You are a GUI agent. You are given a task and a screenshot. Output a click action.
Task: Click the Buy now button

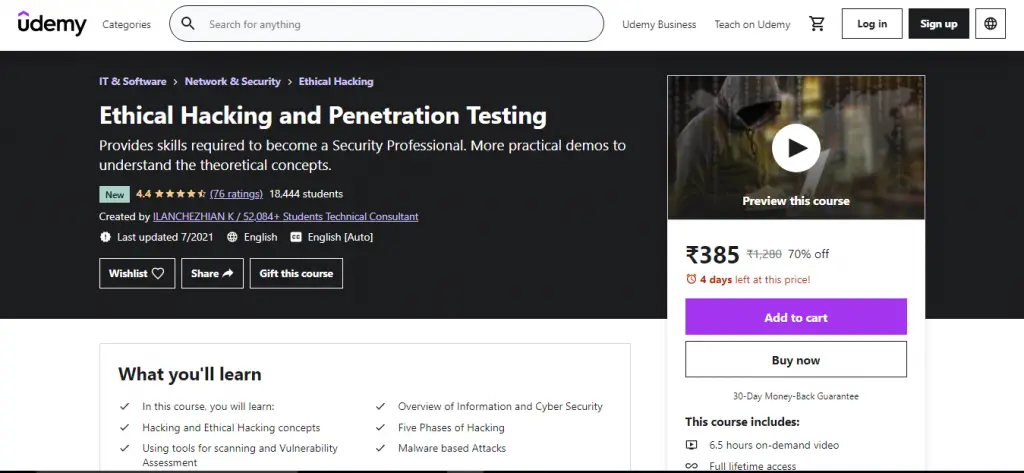click(796, 360)
